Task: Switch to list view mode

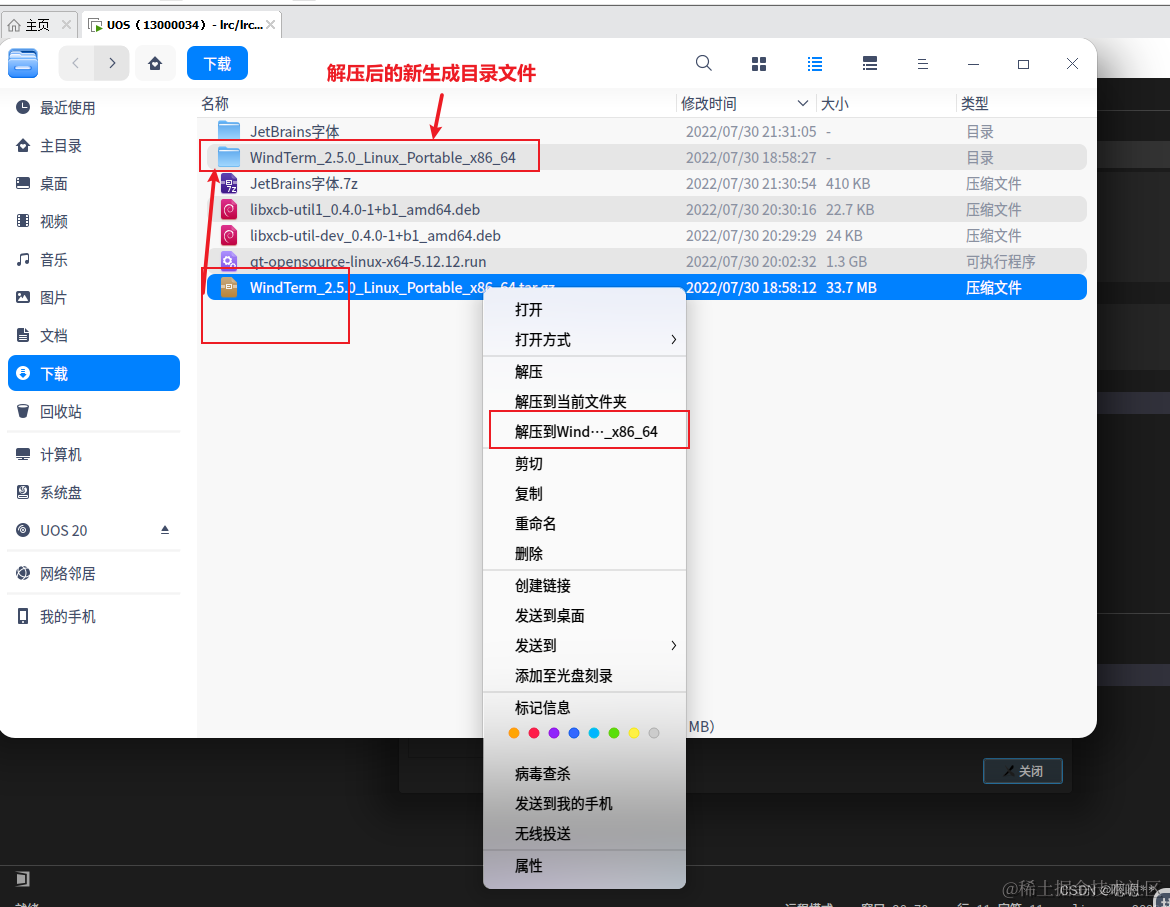Action: click(x=815, y=63)
